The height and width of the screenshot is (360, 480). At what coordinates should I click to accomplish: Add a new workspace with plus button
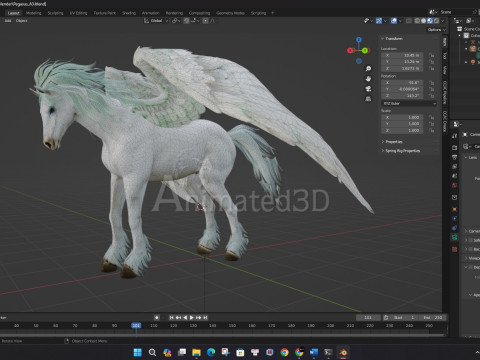coord(272,13)
